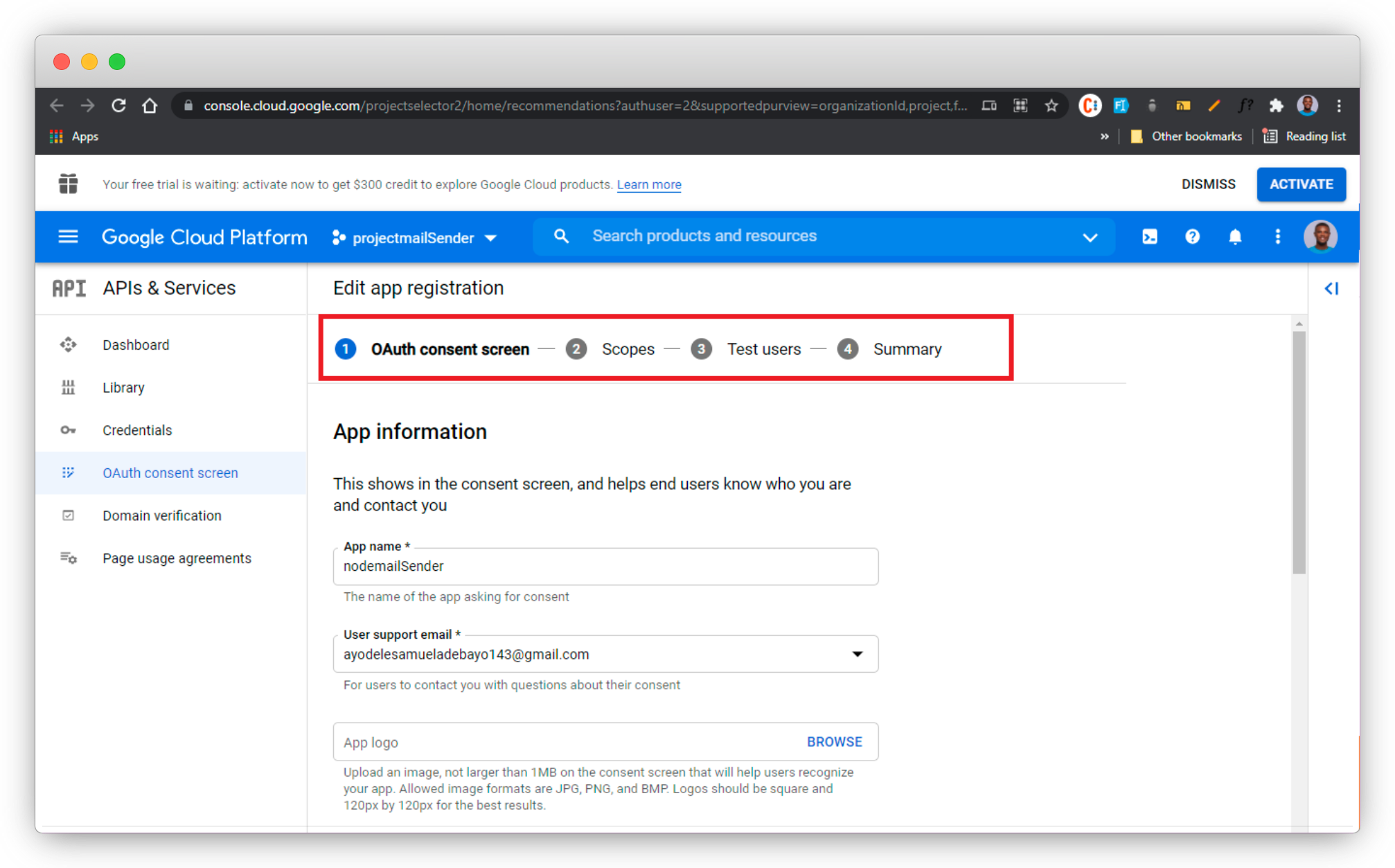Open the Other bookmarks folder
The width and height of the screenshot is (1395, 868).
[1186, 136]
